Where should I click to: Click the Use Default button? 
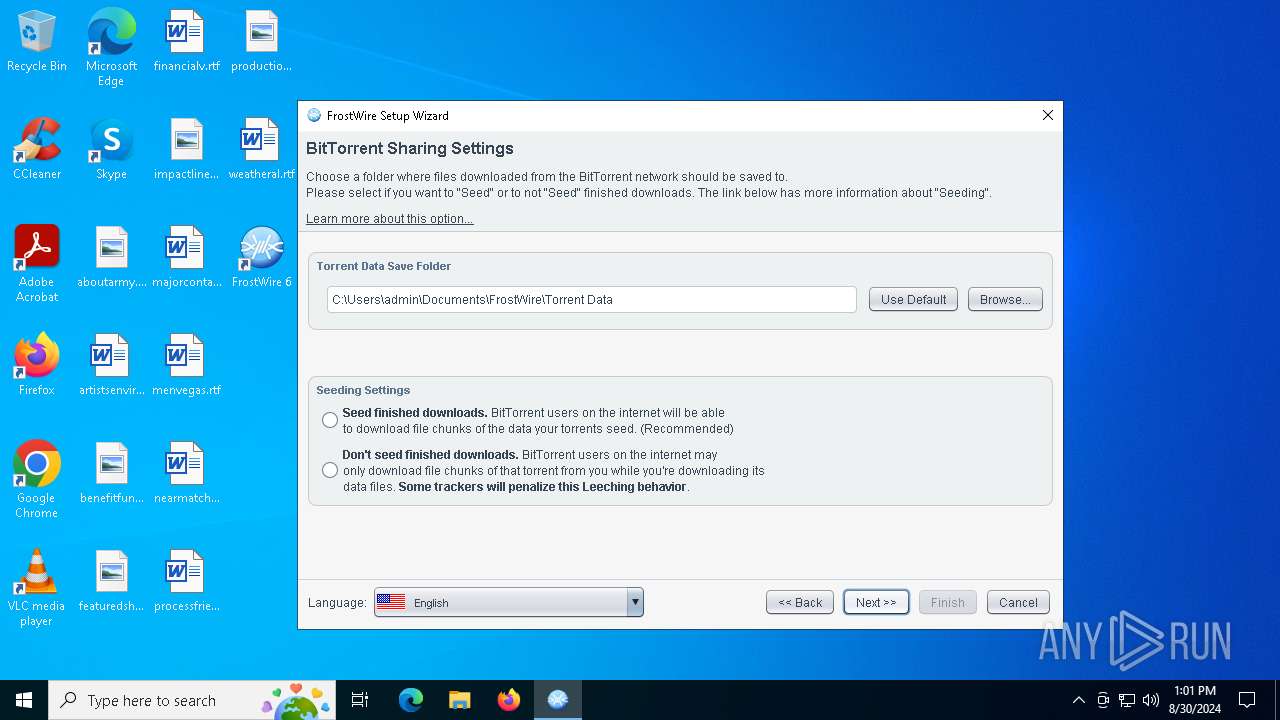tap(913, 299)
